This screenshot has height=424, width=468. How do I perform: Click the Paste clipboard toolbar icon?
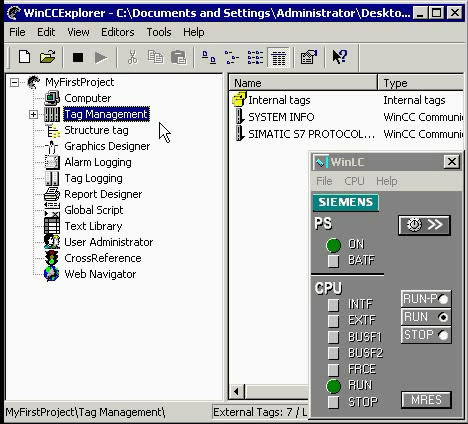pos(179,57)
